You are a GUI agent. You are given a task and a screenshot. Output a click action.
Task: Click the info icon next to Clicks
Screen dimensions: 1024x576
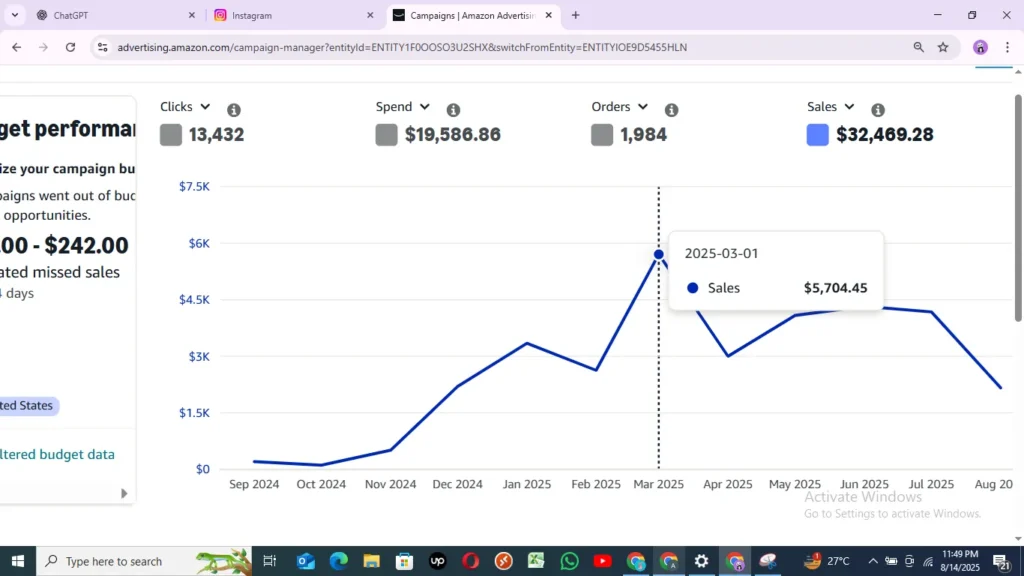point(233,110)
